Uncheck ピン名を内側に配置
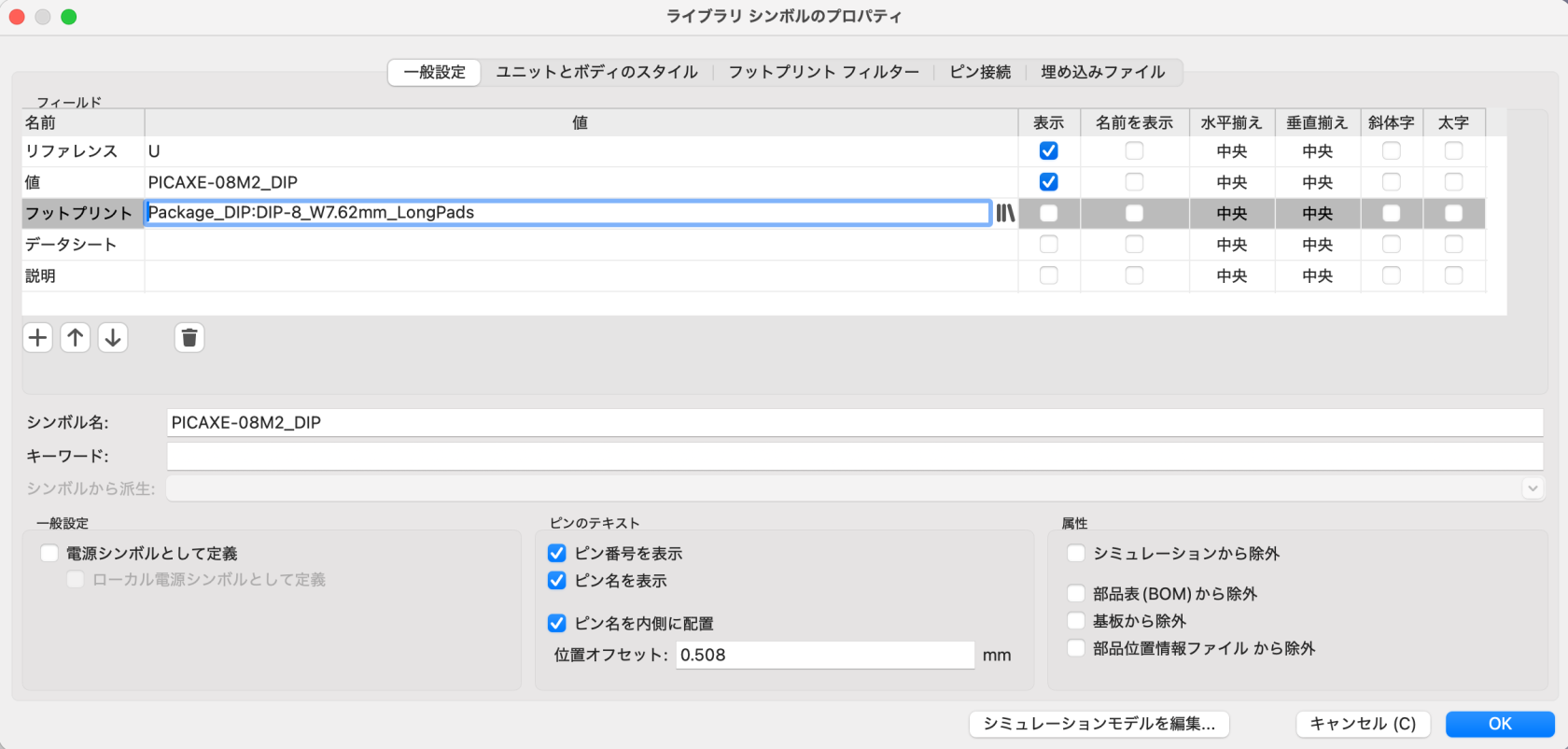1568x749 pixels. click(x=557, y=623)
